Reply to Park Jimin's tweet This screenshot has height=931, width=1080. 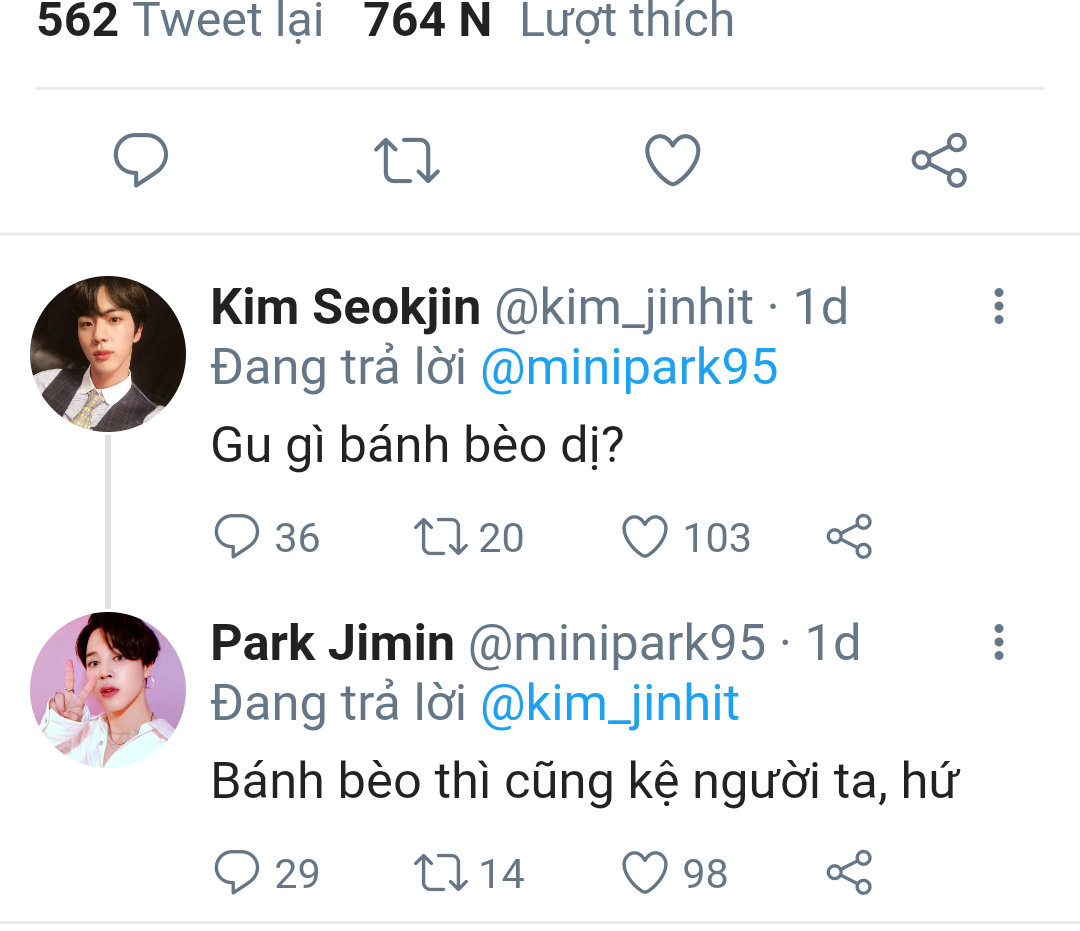coord(238,873)
